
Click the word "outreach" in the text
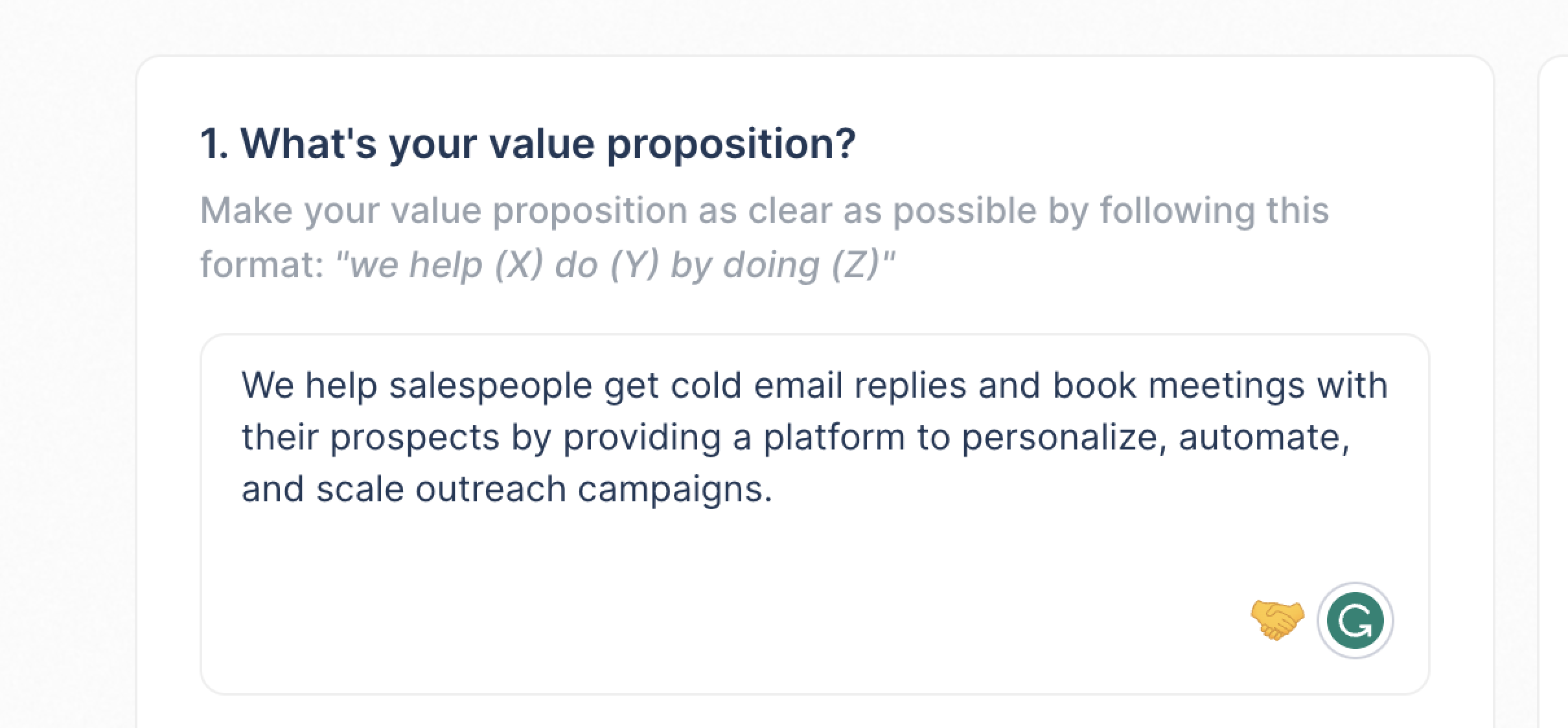[490, 489]
